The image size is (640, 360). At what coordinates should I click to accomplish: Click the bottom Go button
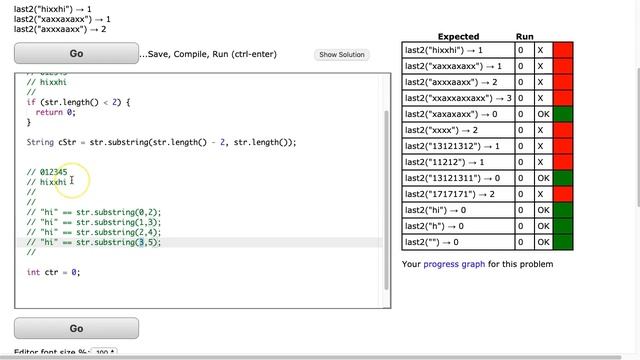[x=76, y=328]
